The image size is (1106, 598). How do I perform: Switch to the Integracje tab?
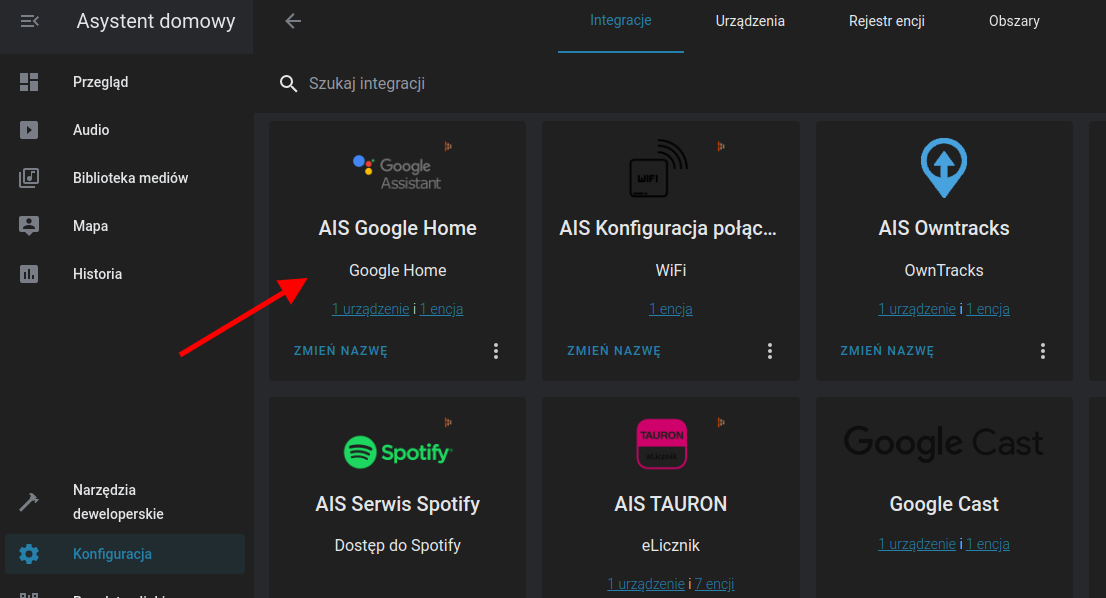coord(621,21)
